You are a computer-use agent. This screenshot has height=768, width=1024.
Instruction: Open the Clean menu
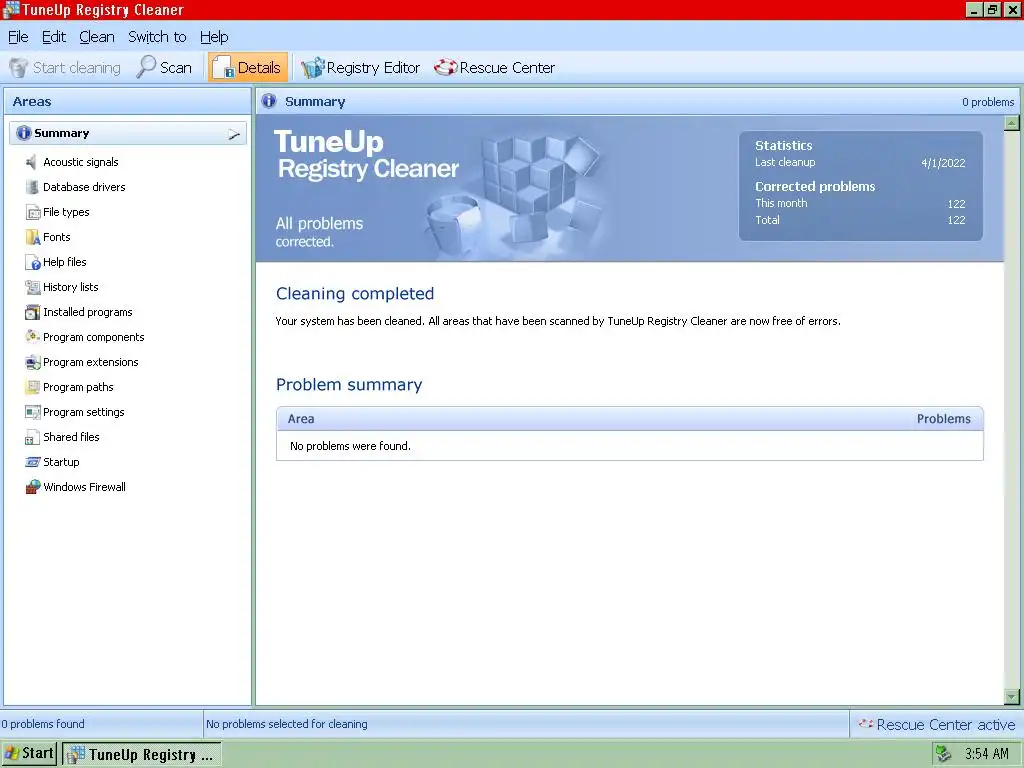[97, 37]
